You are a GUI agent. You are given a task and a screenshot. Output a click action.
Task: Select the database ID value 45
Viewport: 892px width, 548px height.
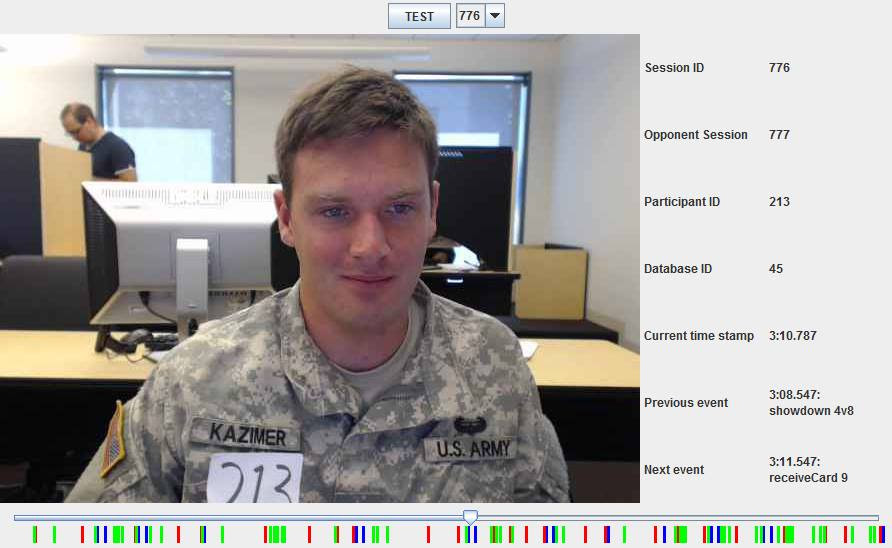tap(775, 269)
